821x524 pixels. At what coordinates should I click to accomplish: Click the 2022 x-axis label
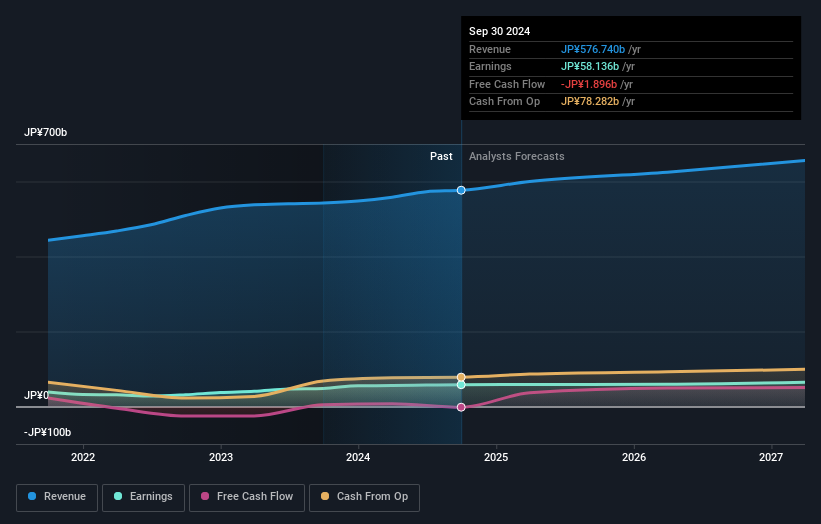click(83, 457)
